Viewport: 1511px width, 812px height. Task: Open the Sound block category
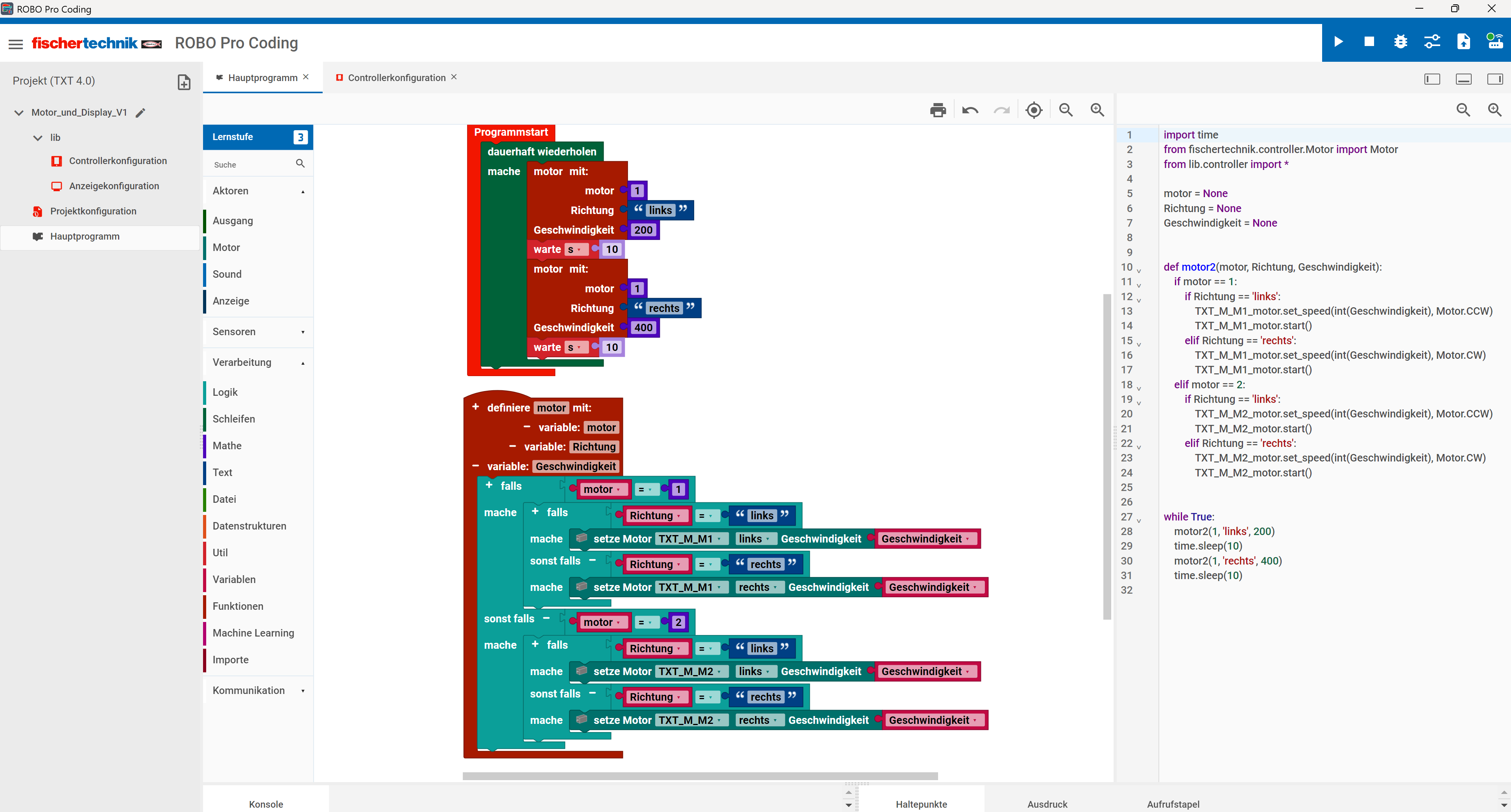click(x=258, y=274)
